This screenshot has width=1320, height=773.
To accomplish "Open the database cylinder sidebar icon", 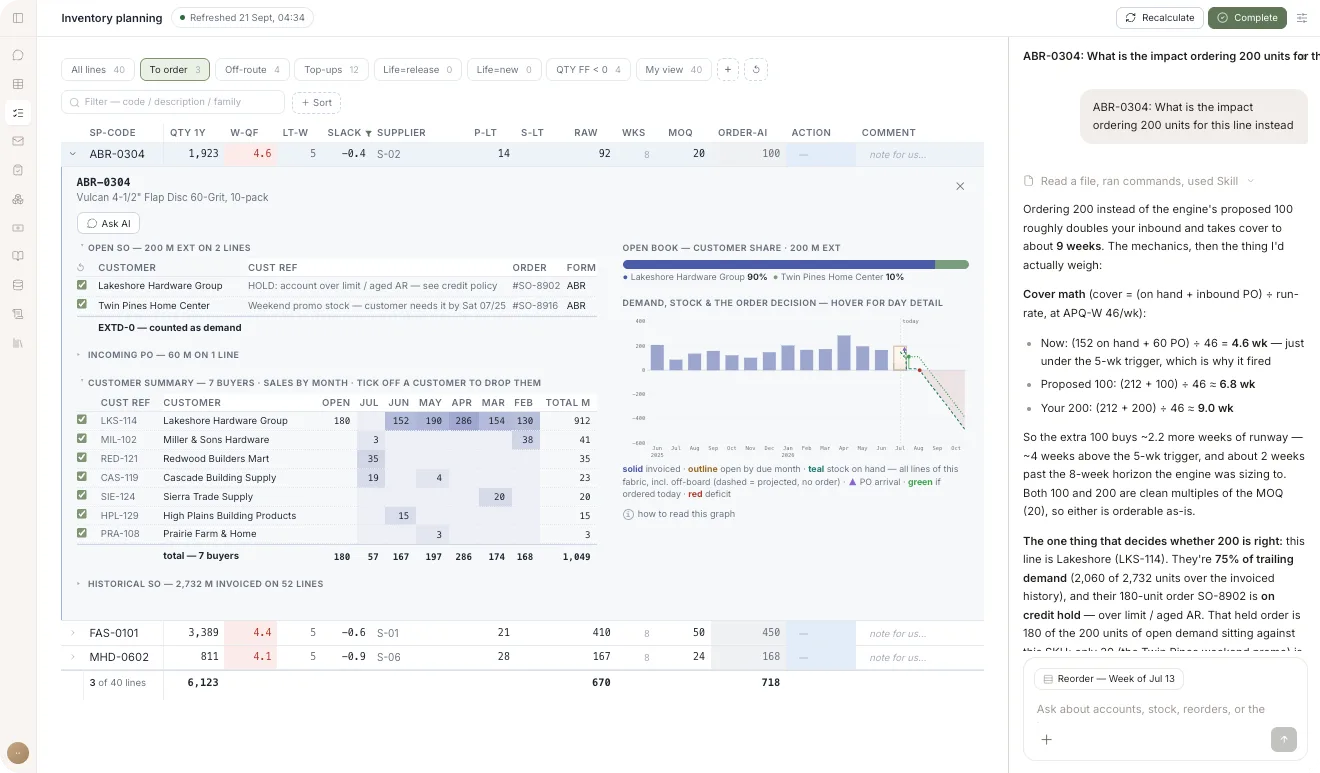I will pyautogui.click(x=18, y=285).
